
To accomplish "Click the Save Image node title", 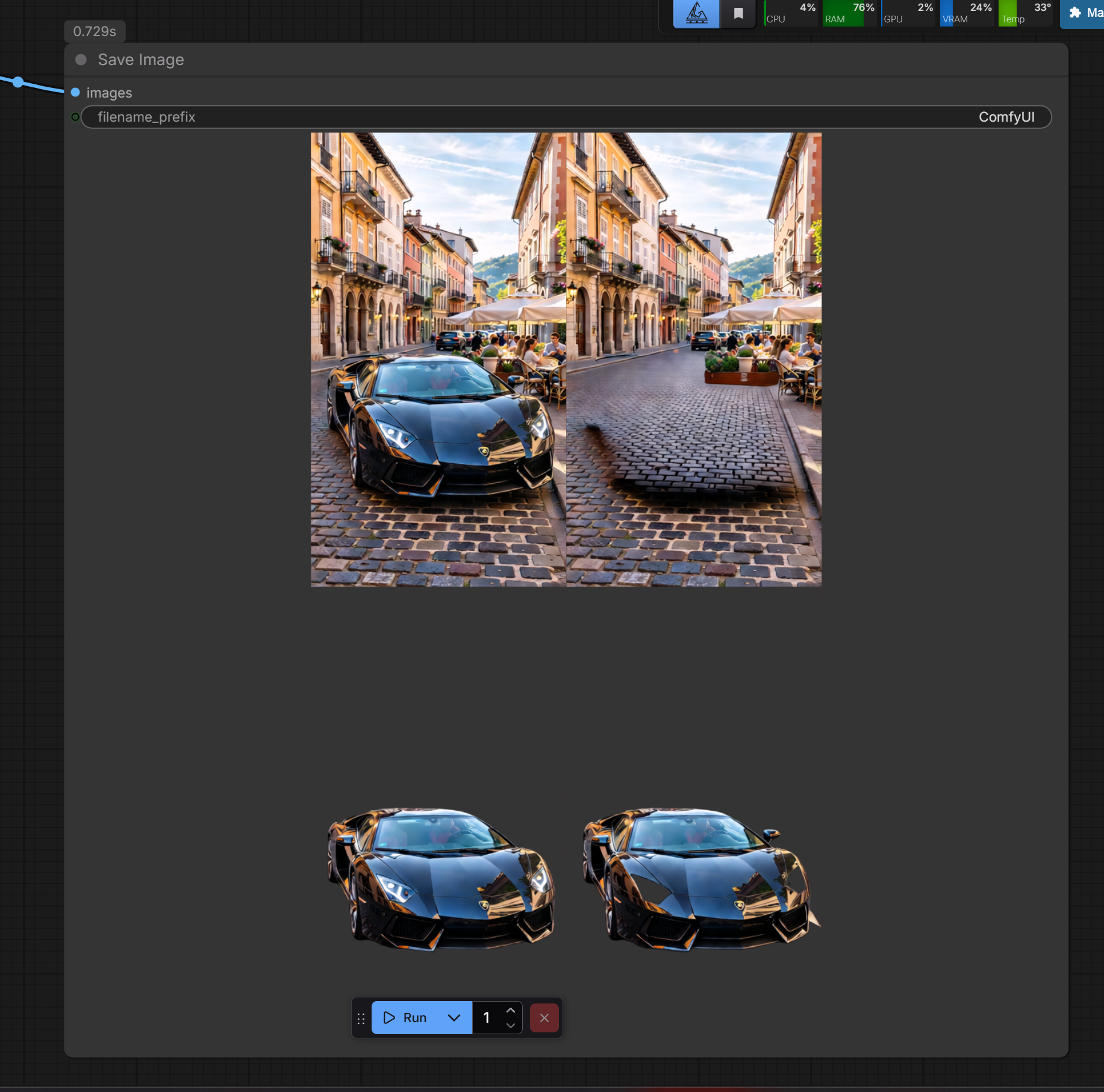I will pyautogui.click(x=141, y=60).
